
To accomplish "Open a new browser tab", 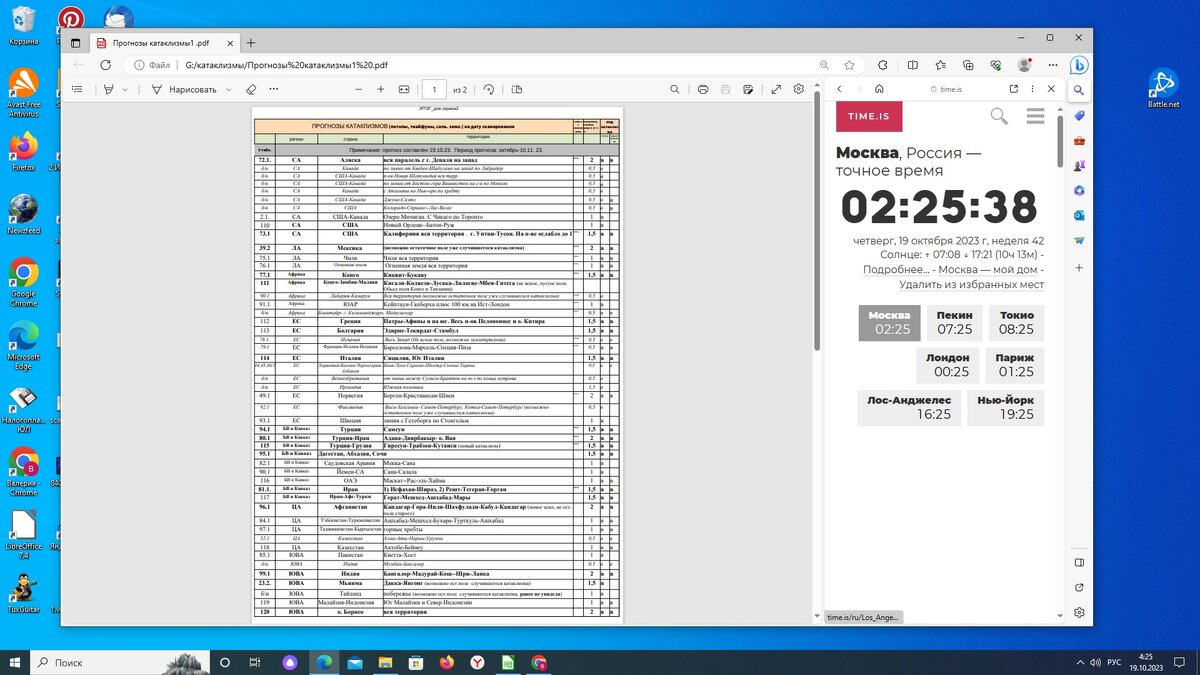I will pyautogui.click(x=251, y=43).
